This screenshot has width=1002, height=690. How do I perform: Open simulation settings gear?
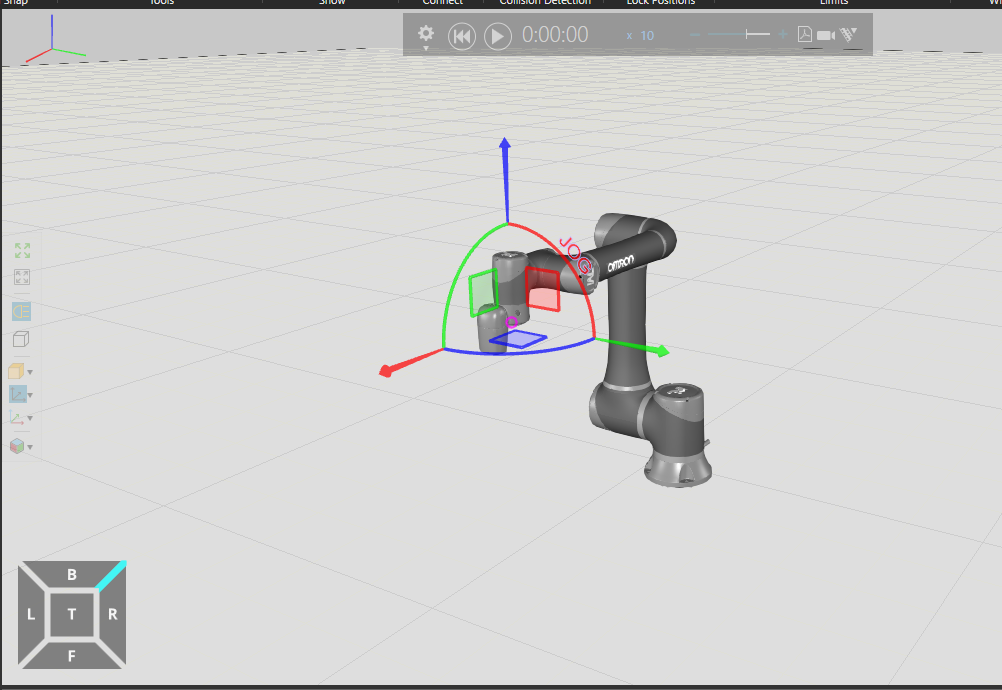pos(426,33)
